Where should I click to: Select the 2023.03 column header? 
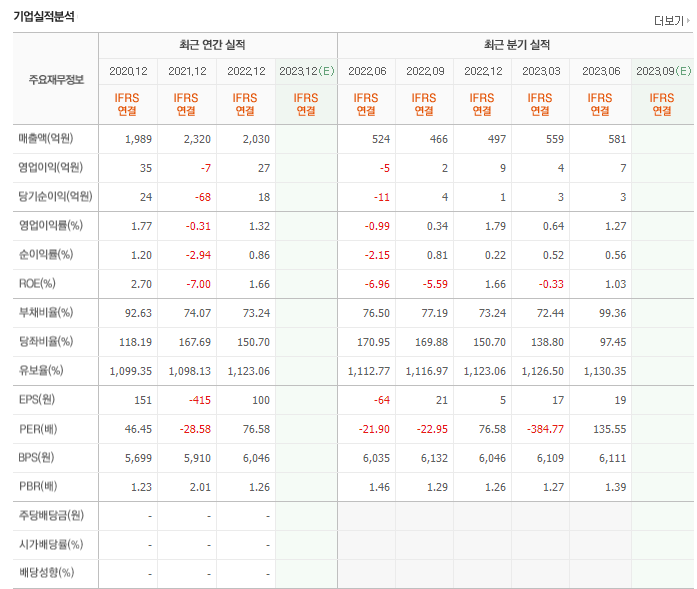tap(541, 71)
